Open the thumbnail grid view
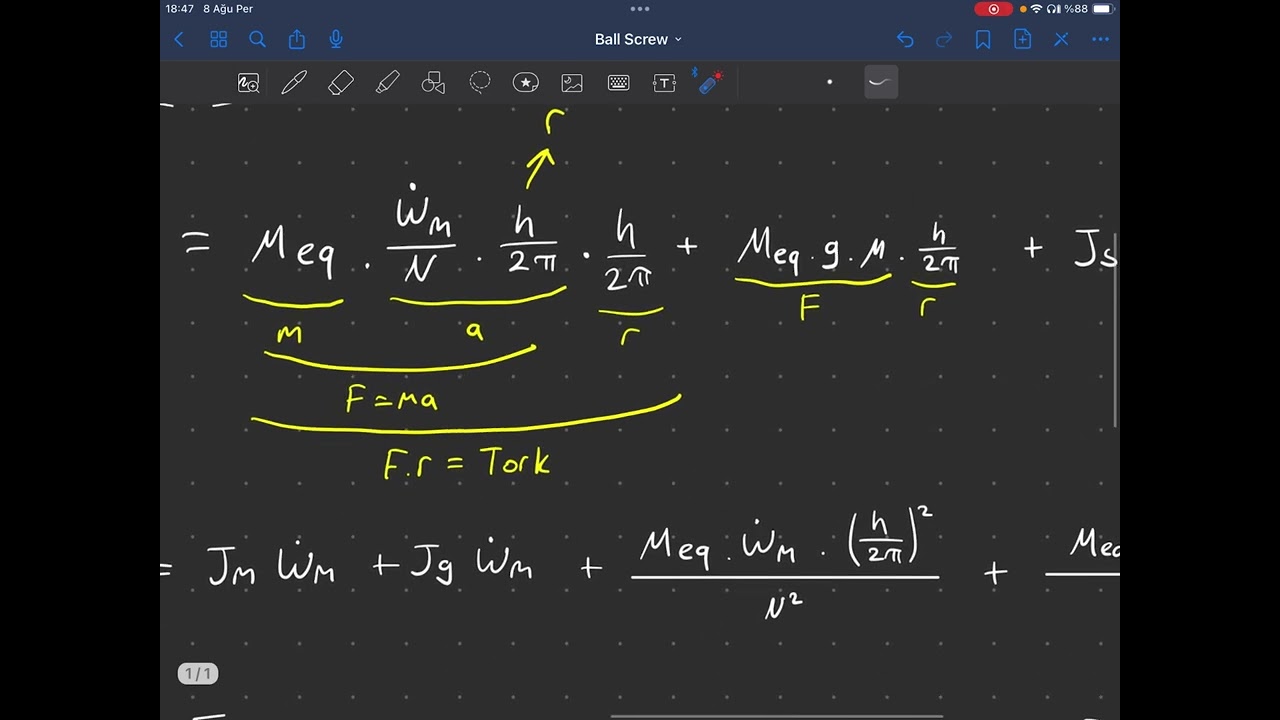Viewport: 1280px width, 720px height. point(218,39)
